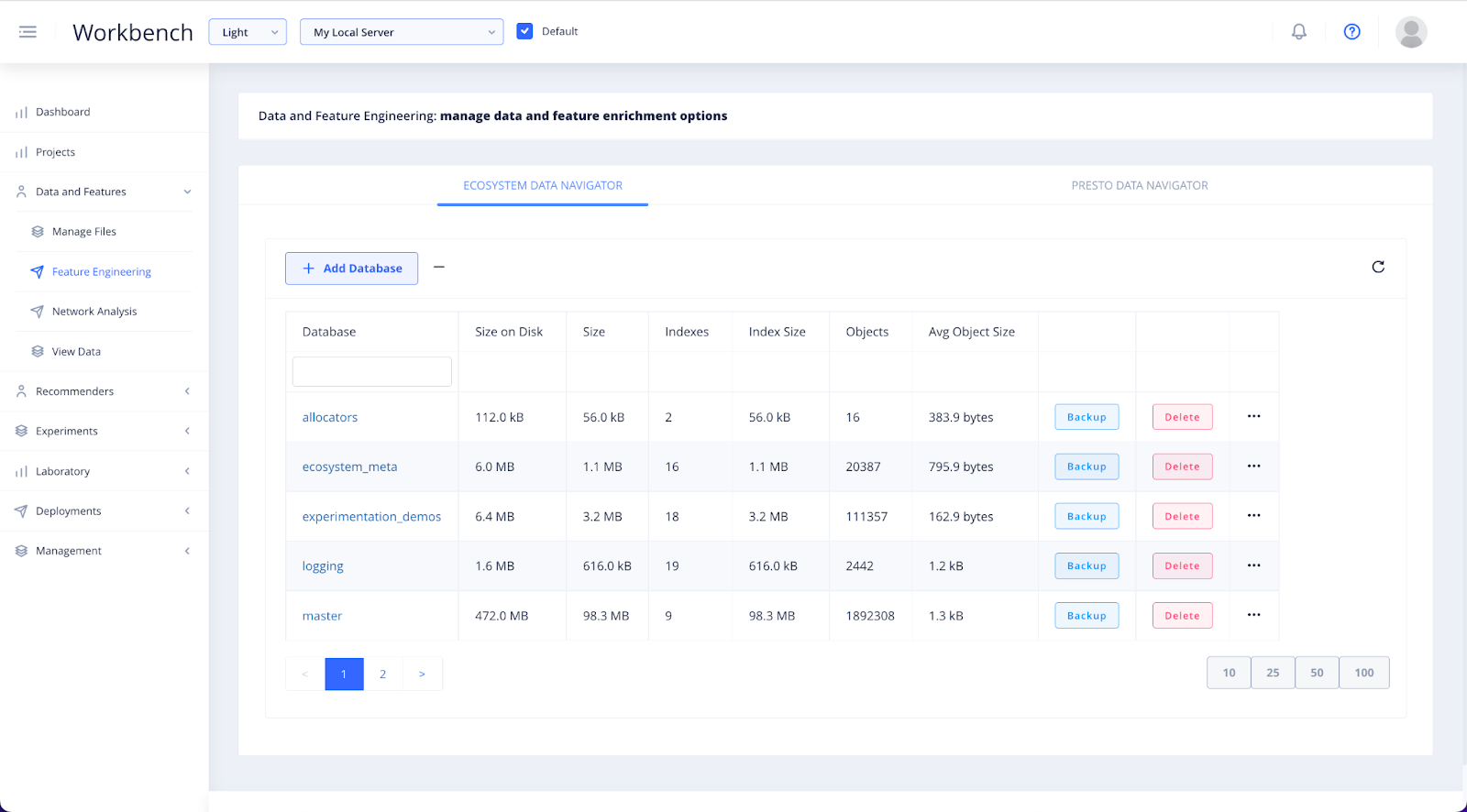Image resolution: width=1467 pixels, height=812 pixels.
Task: Click the Projects bar chart icon
Action: (x=21, y=152)
